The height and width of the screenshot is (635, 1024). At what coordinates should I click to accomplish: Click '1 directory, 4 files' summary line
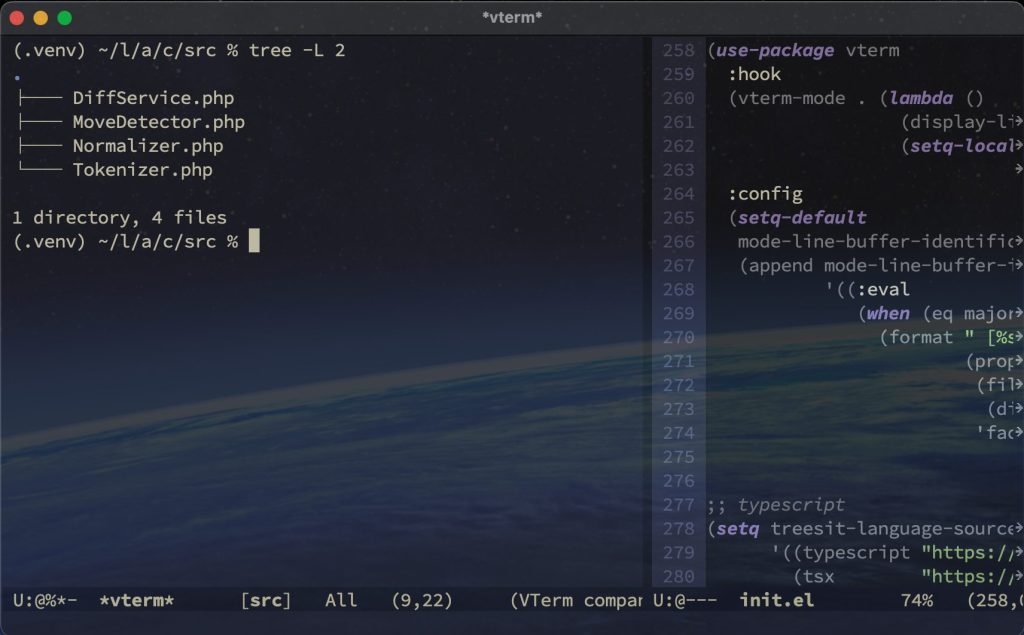coord(120,218)
